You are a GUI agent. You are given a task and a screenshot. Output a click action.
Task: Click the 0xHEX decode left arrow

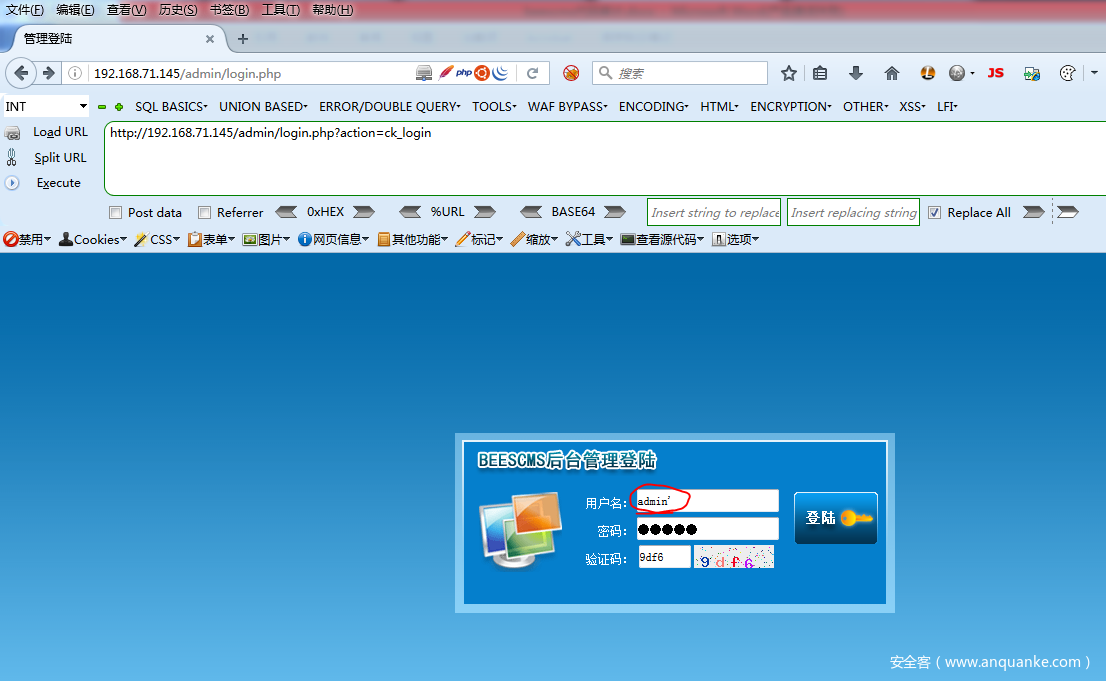[x=286, y=212]
